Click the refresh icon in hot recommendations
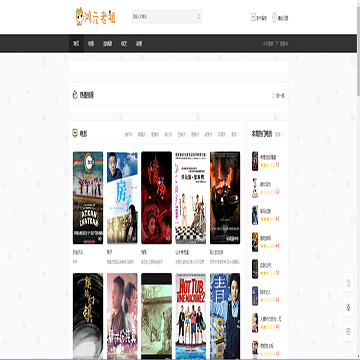The height and width of the screenshot is (360, 360). click(274, 96)
